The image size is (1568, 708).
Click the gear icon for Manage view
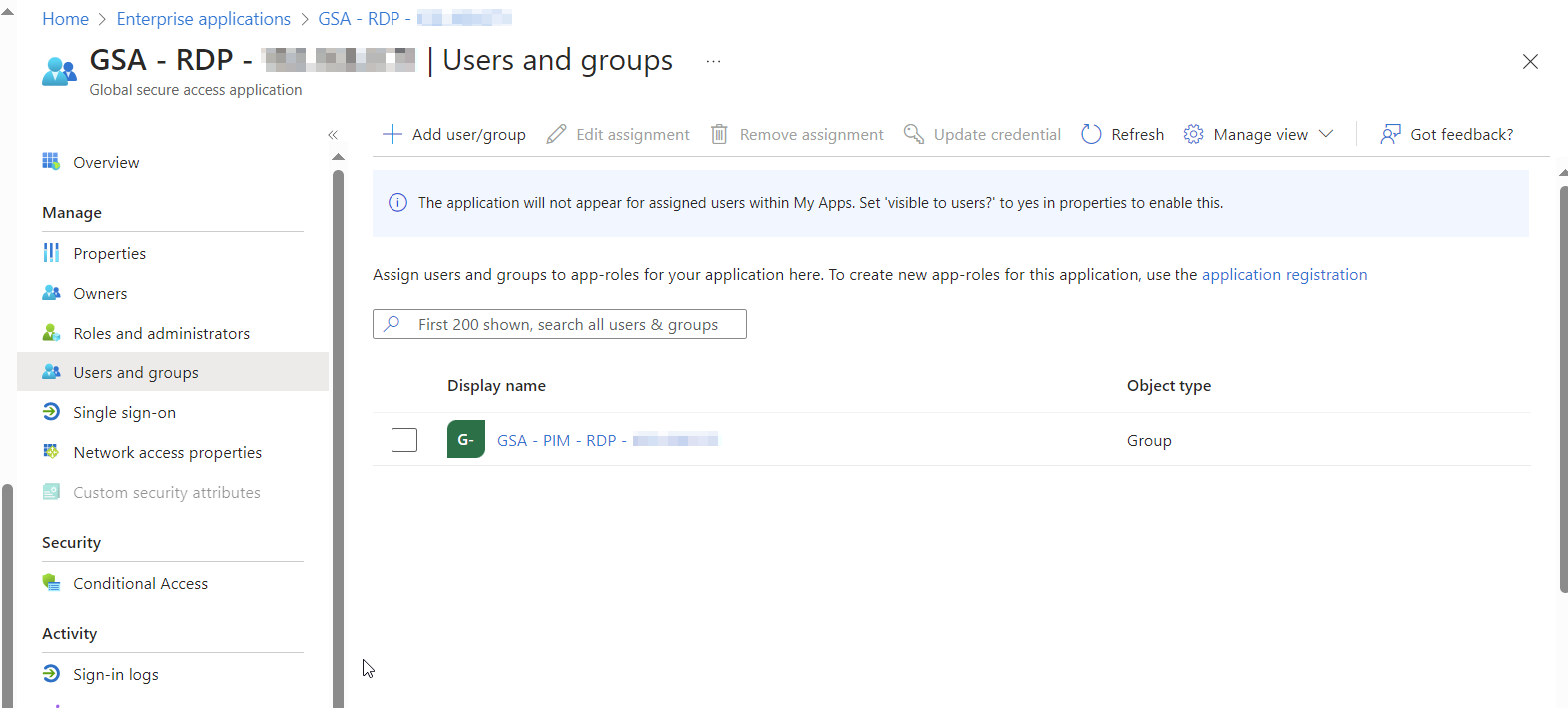(1193, 134)
